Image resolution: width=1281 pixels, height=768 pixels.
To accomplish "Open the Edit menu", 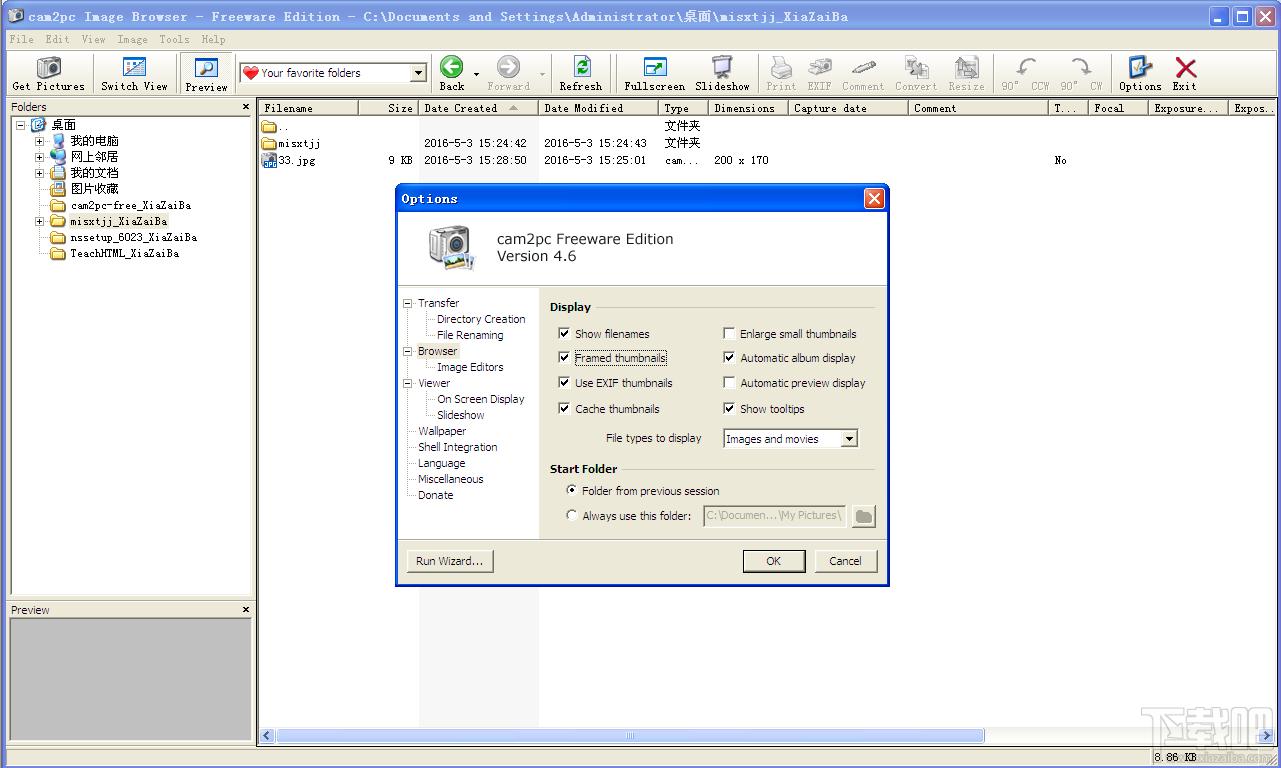I will [57, 39].
